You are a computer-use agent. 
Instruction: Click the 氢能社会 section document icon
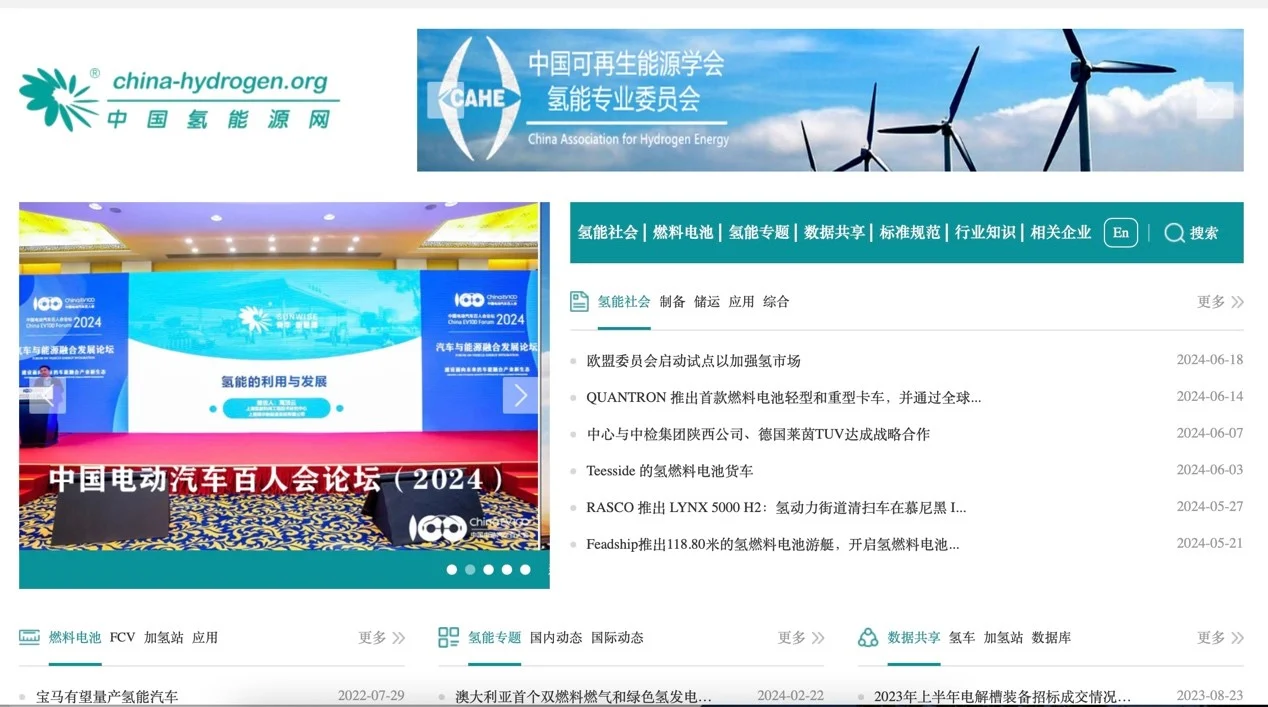pos(579,301)
